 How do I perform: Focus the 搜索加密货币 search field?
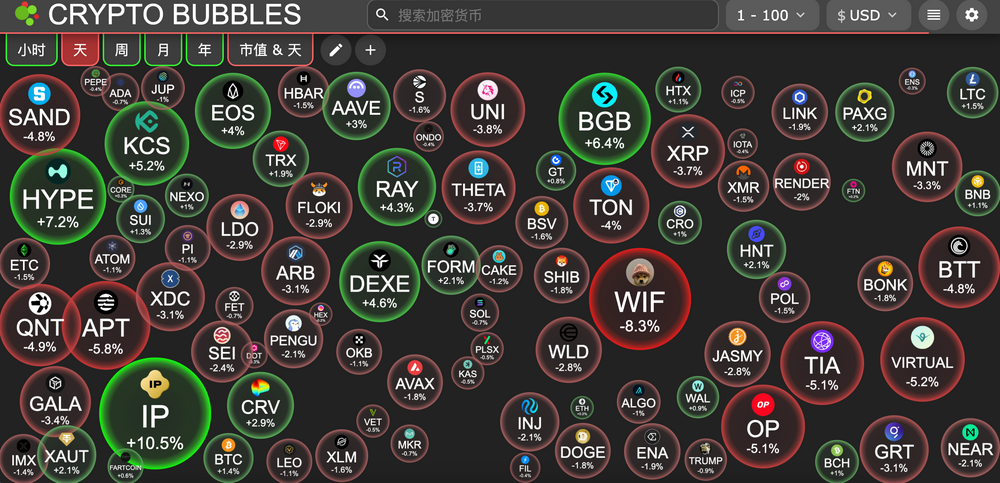543,15
